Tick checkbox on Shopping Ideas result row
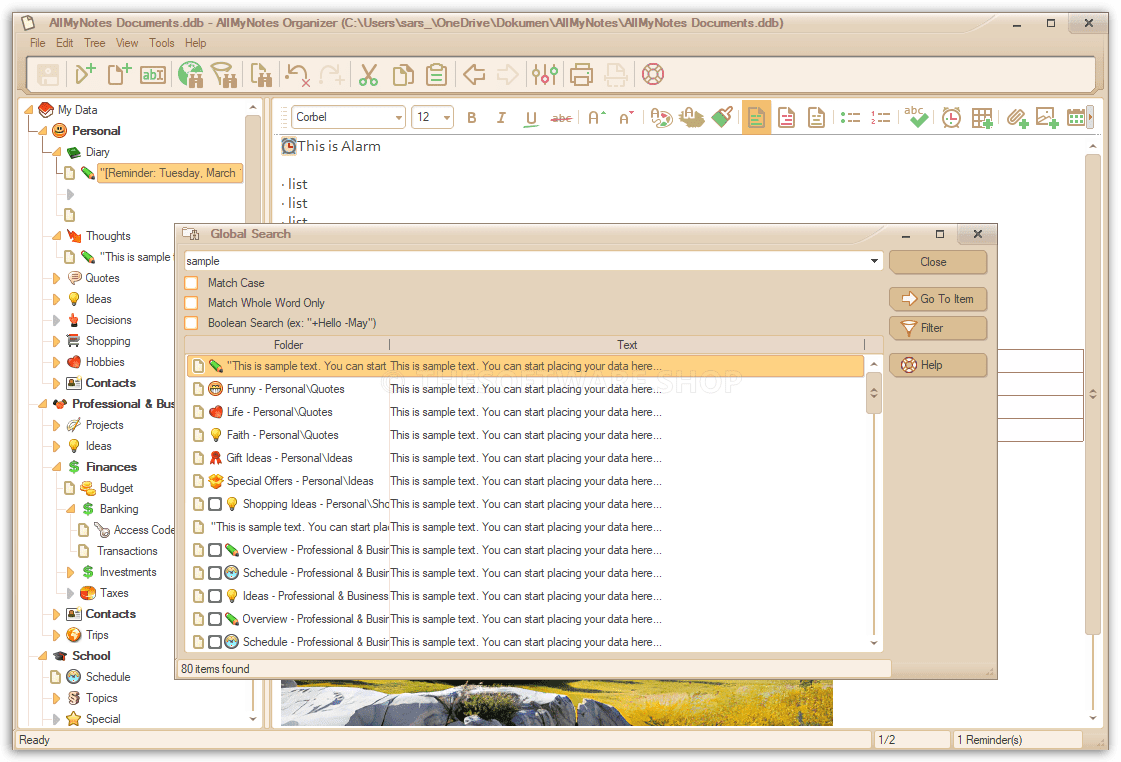 point(215,504)
